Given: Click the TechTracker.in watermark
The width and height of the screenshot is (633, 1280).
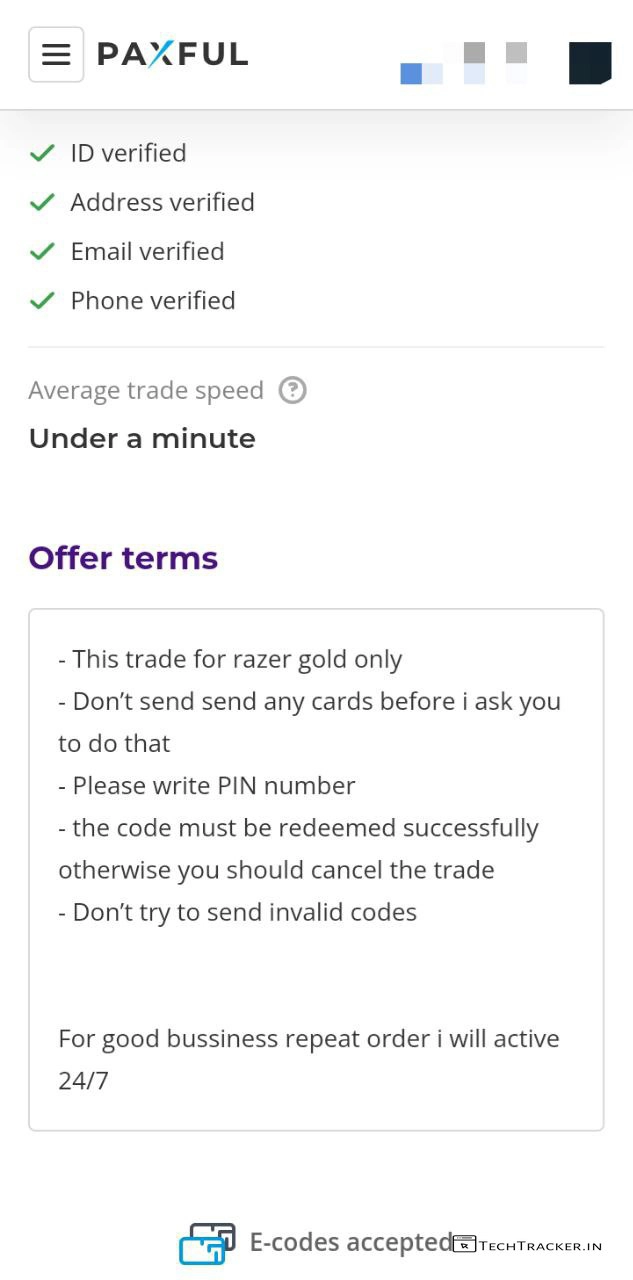Looking at the screenshot, I should (527, 1245).
